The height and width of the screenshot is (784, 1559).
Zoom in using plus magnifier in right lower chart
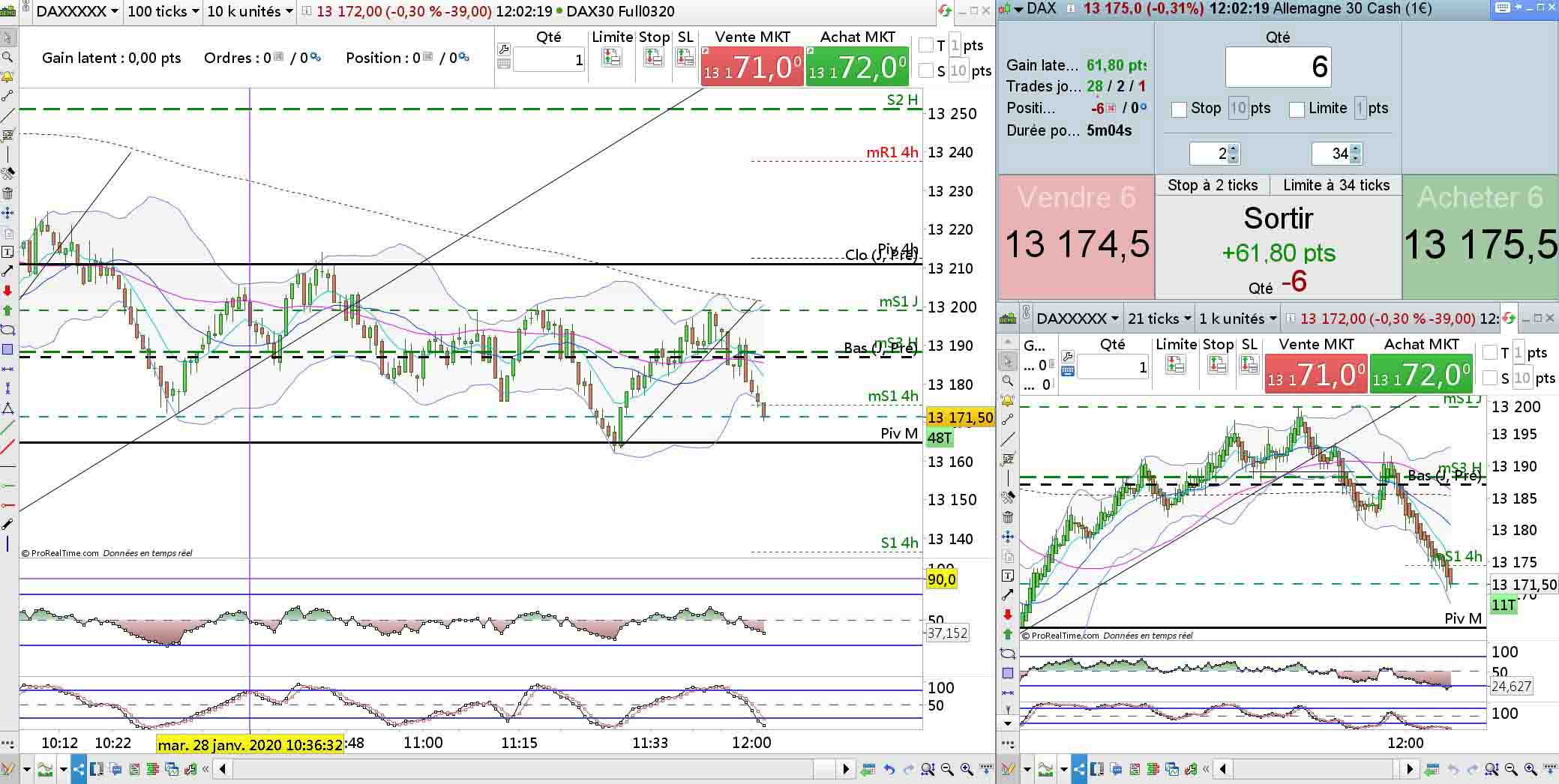click(1531, 769)
